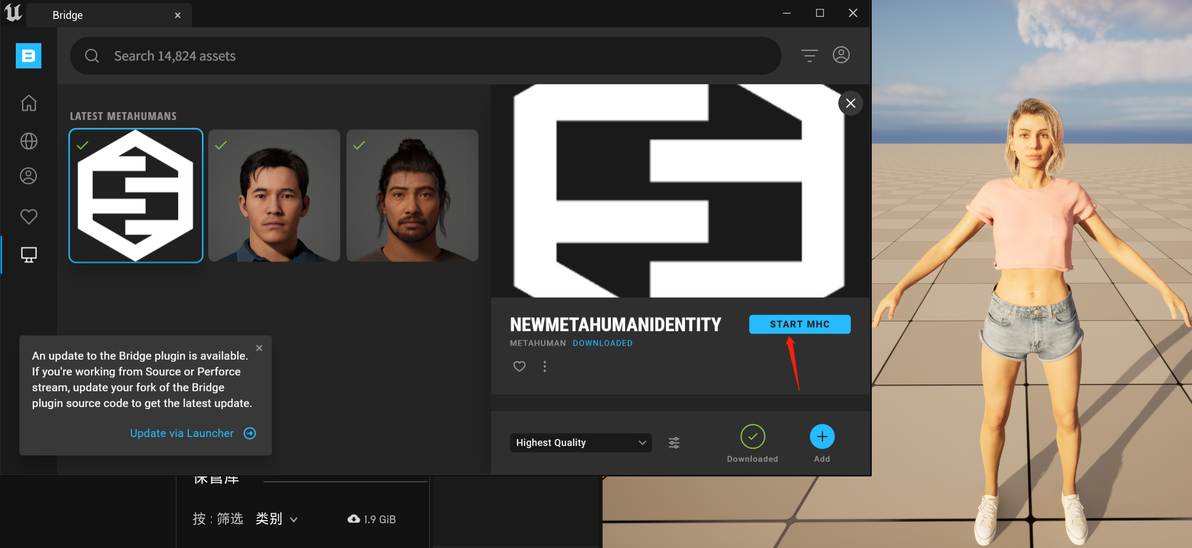Select the female character in the viewport

coord(1032,319)
